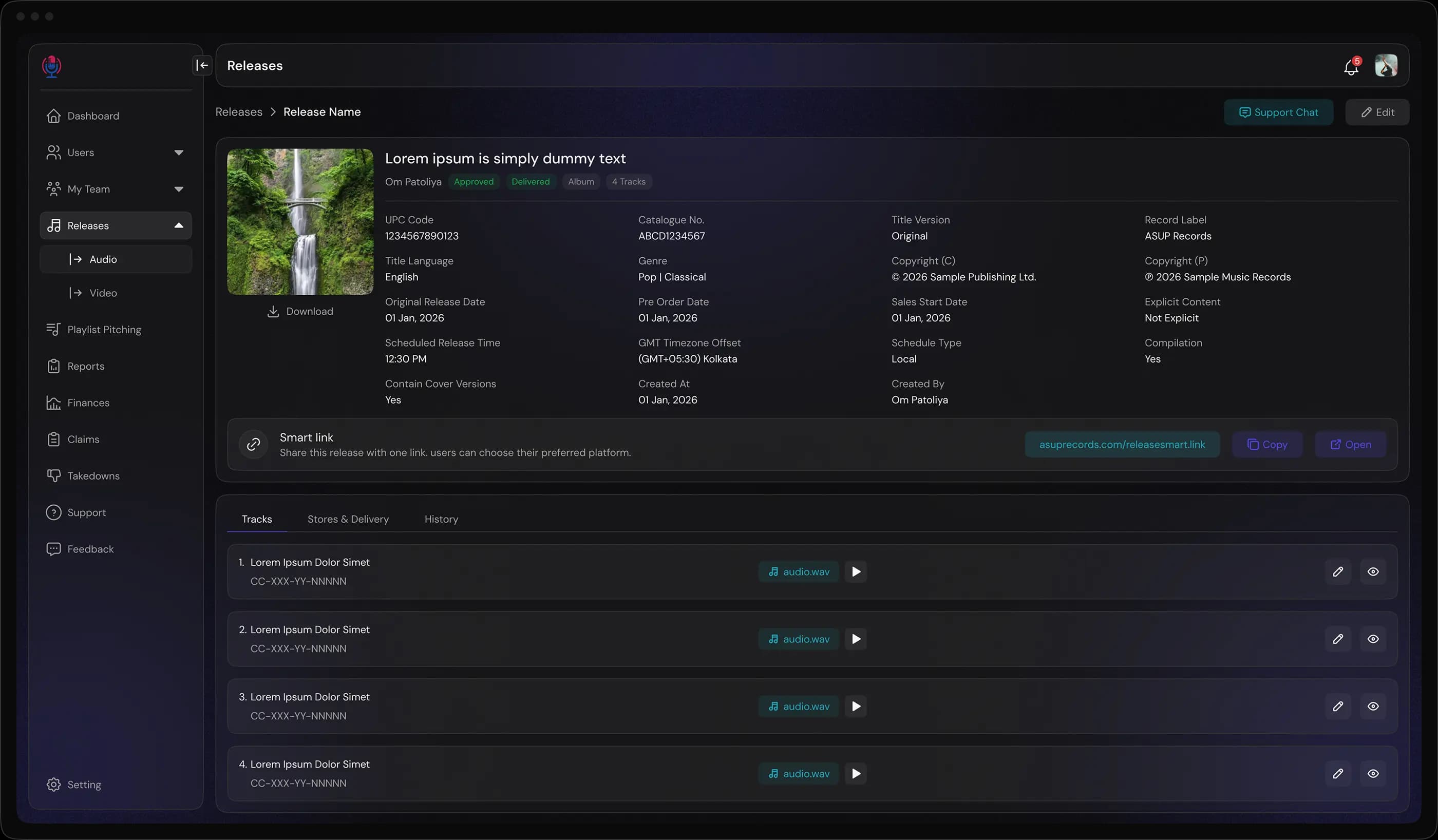
Task: Open Setting at sidebar bottom
Action: [116, 784]
